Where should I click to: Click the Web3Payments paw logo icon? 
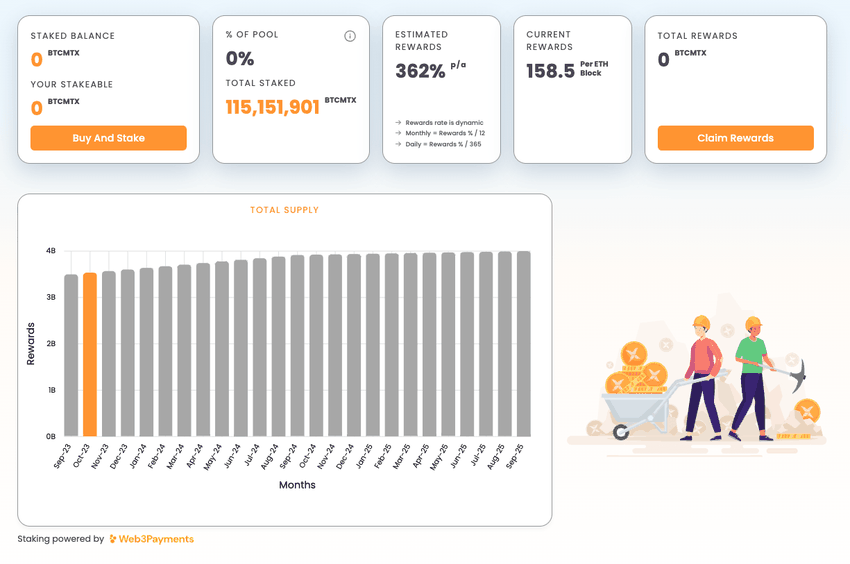[x=113, y=539]
